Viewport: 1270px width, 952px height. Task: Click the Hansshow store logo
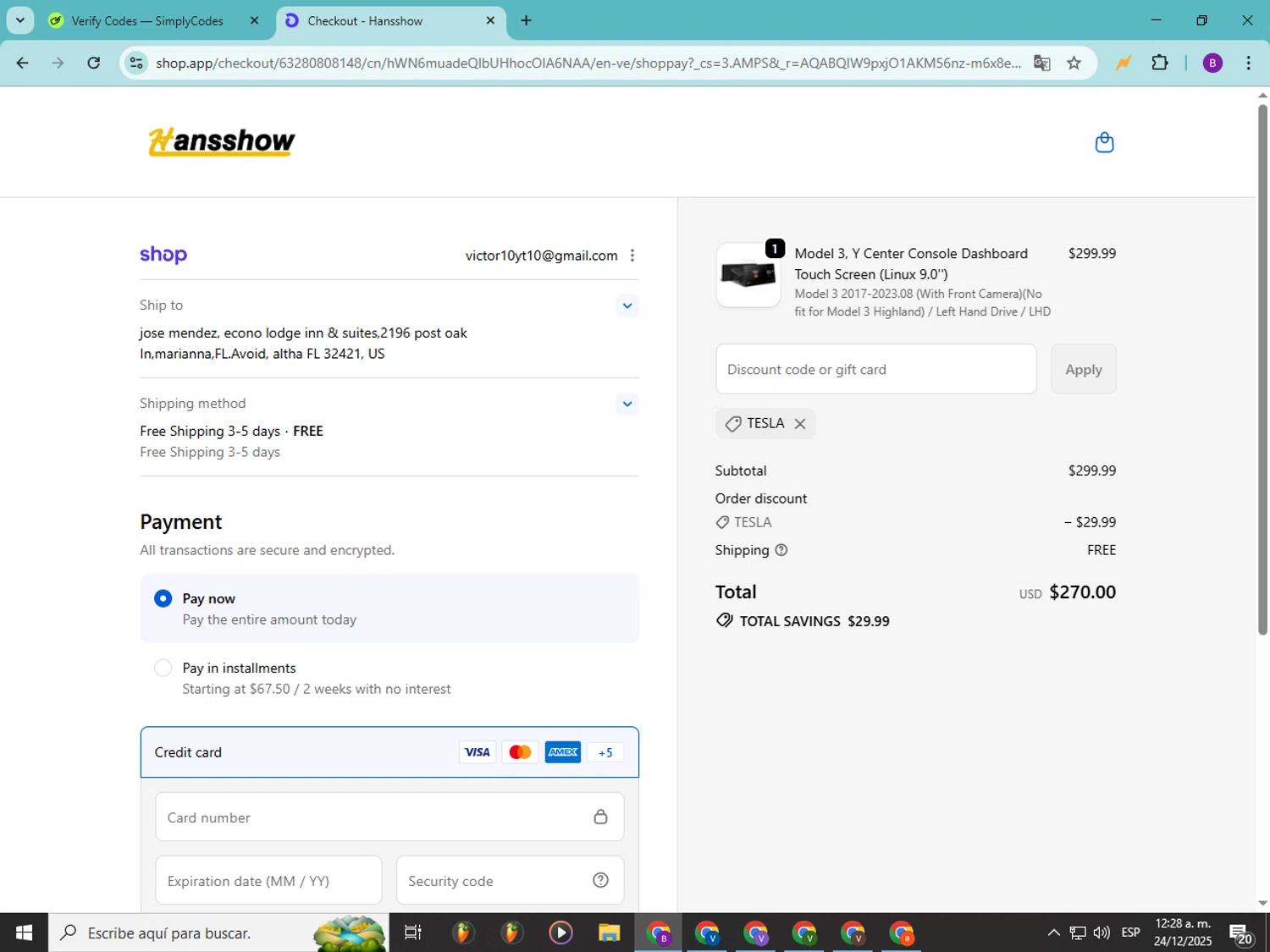pyautogui.click(x=222, y=141)
